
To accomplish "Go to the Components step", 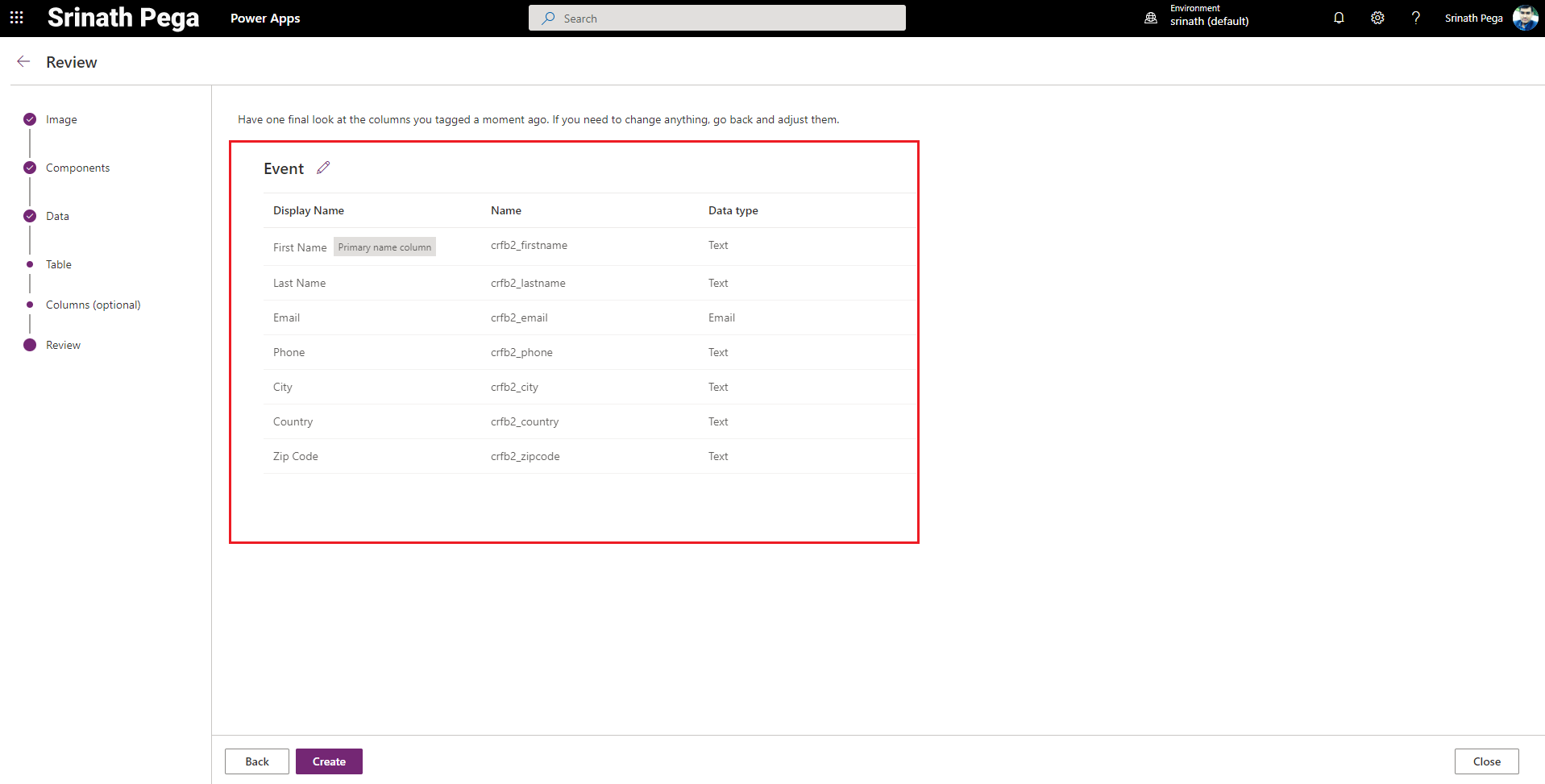I will pos(77,168).
